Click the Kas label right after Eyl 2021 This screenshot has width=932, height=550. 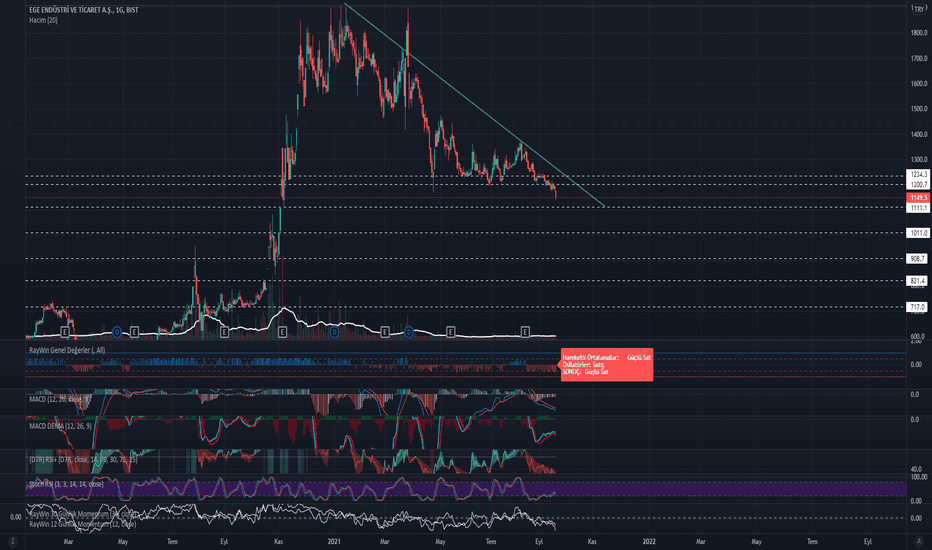pos(592,542)
